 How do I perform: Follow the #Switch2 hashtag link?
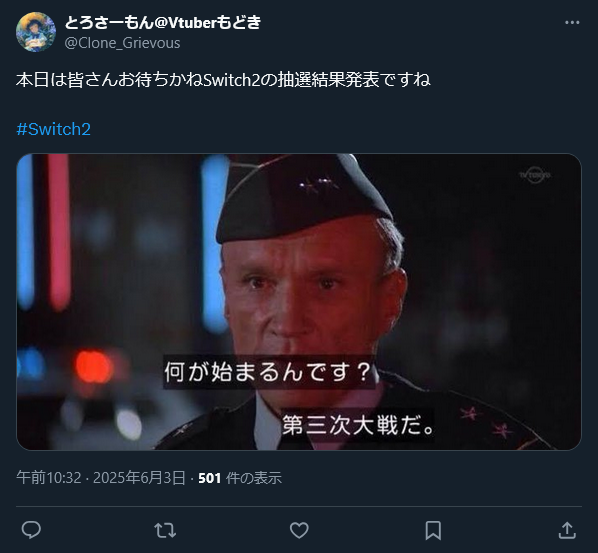coord(53,129)
